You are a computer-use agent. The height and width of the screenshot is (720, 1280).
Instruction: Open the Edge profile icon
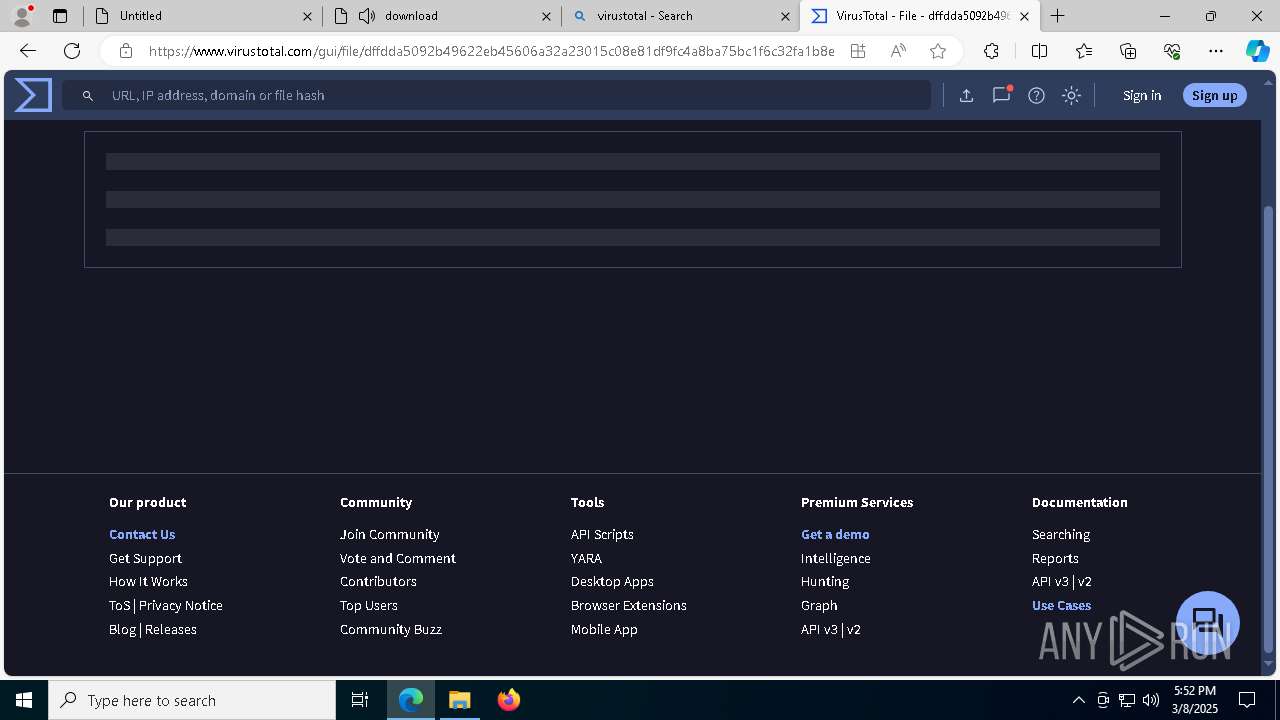pyautogui.click(x=21, y=16)
